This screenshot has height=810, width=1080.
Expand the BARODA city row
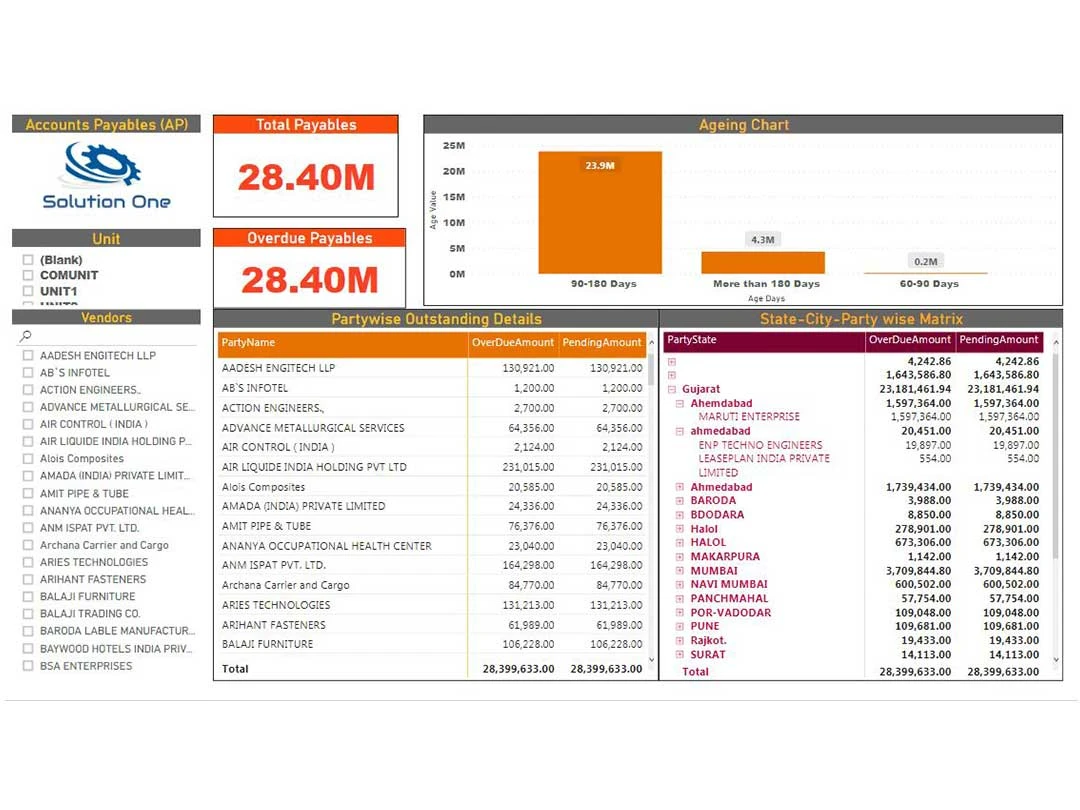click(x=680, y=501)
